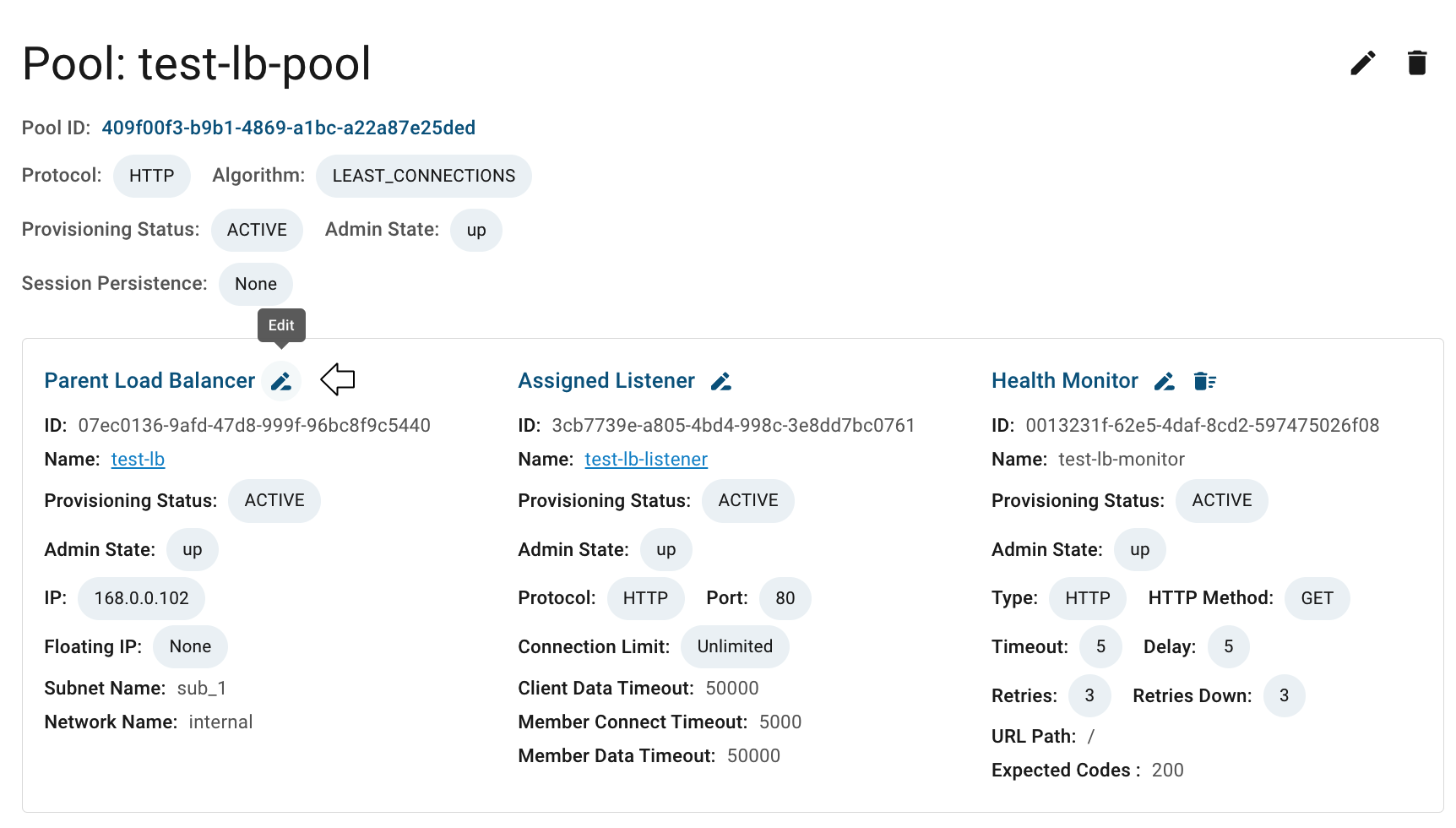Image resolution: width=1456 pixels, height=828 pixels.
Task: Click the listener port 80 chip
Action: 785,598
